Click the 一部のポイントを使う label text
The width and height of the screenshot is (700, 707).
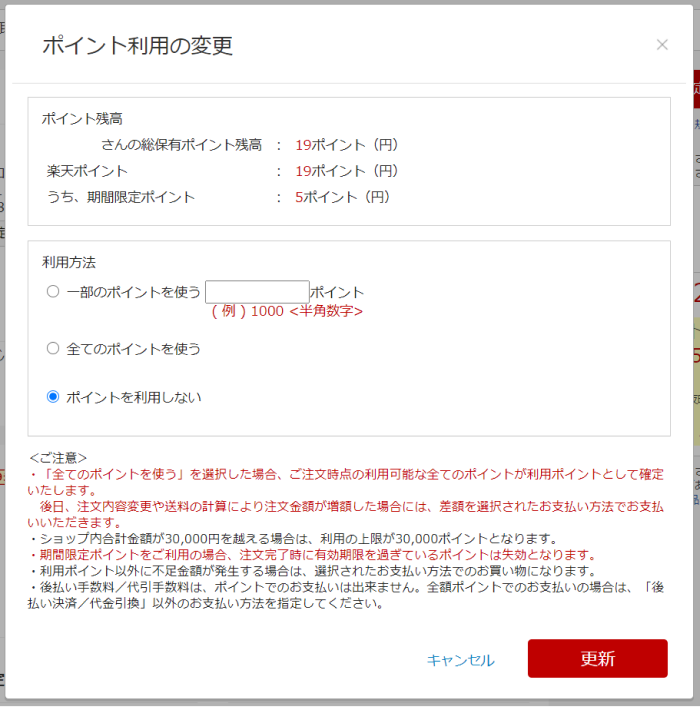(x=134, y=292)
